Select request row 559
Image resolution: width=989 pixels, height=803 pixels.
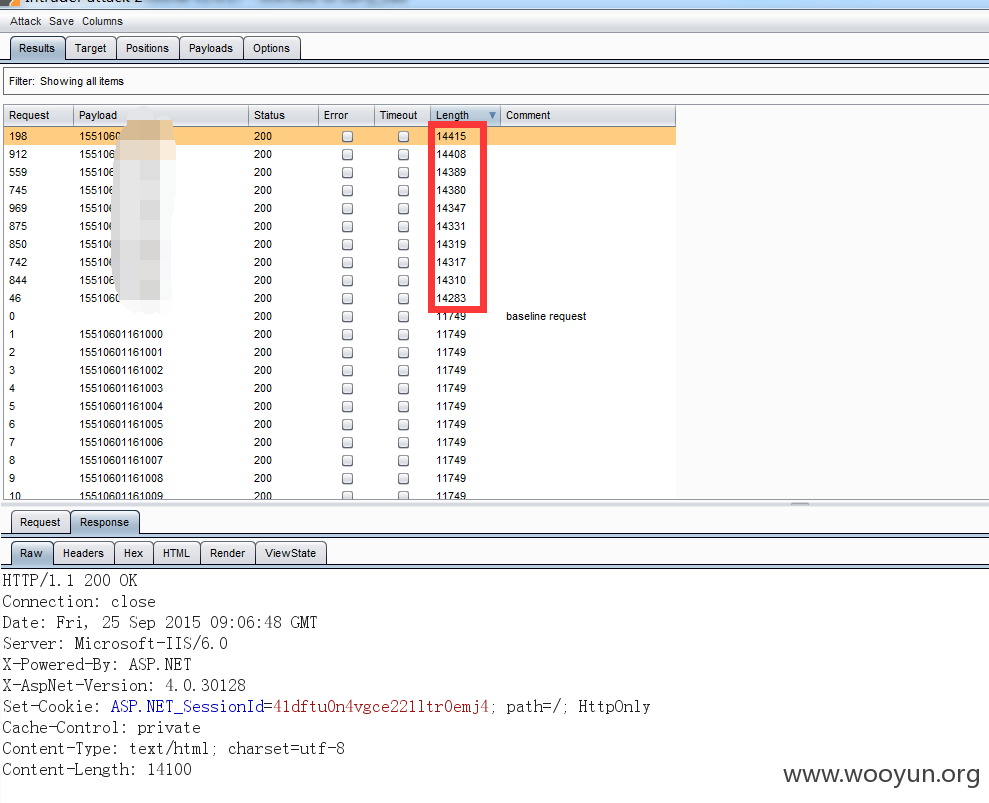point(339,172)
